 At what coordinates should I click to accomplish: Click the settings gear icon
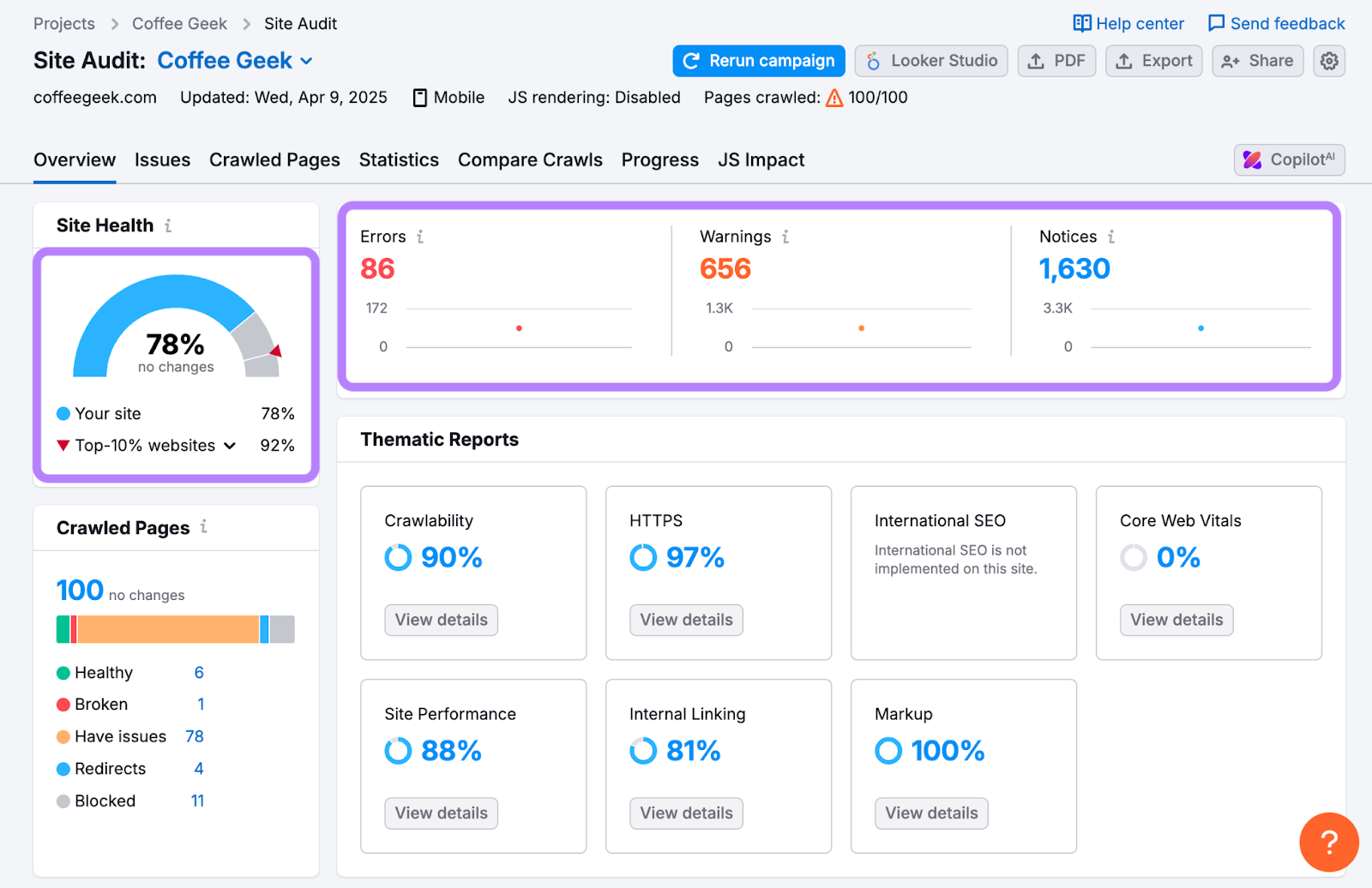(x=1328, y=61)
